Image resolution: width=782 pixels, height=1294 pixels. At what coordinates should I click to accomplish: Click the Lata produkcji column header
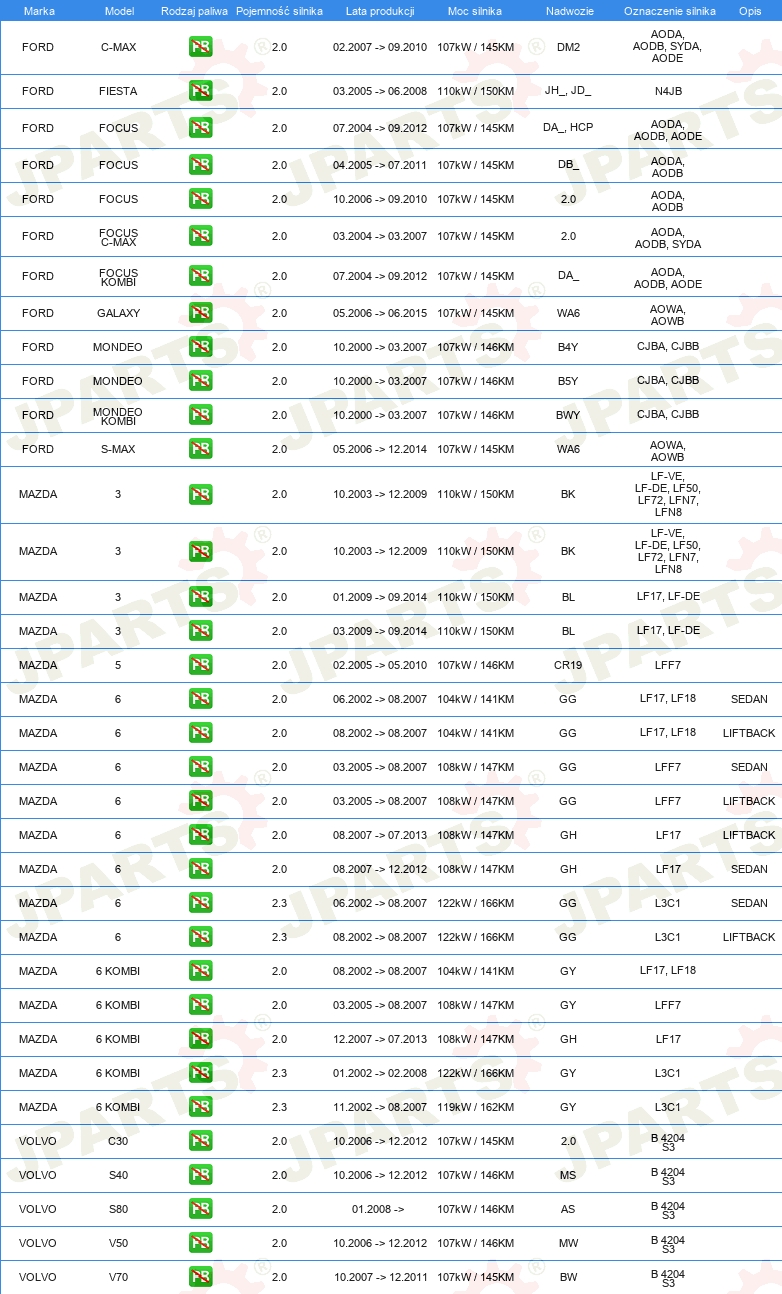point(380,10)
